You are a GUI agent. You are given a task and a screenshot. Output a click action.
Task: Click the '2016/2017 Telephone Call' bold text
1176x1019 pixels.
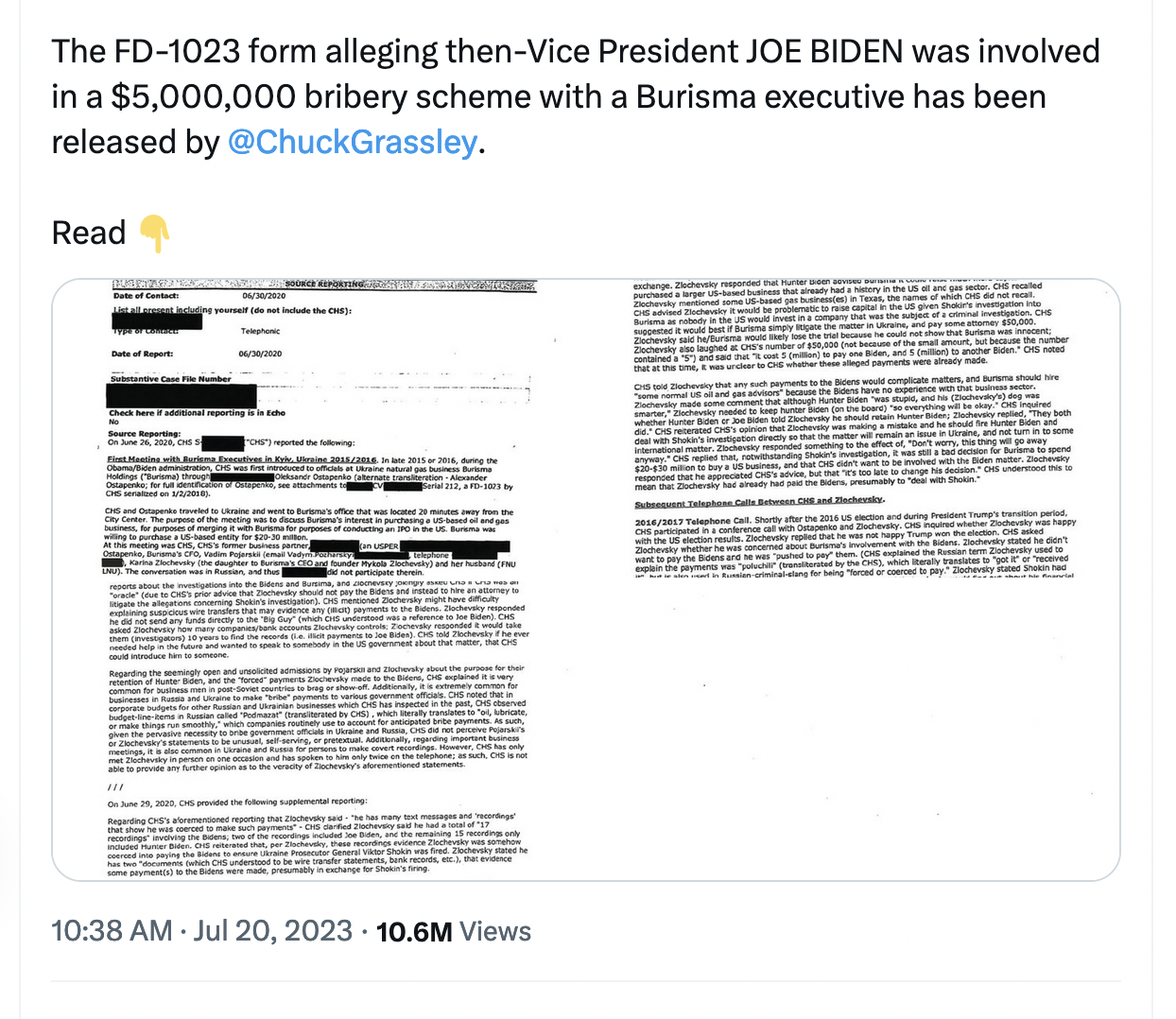[692, 521]
